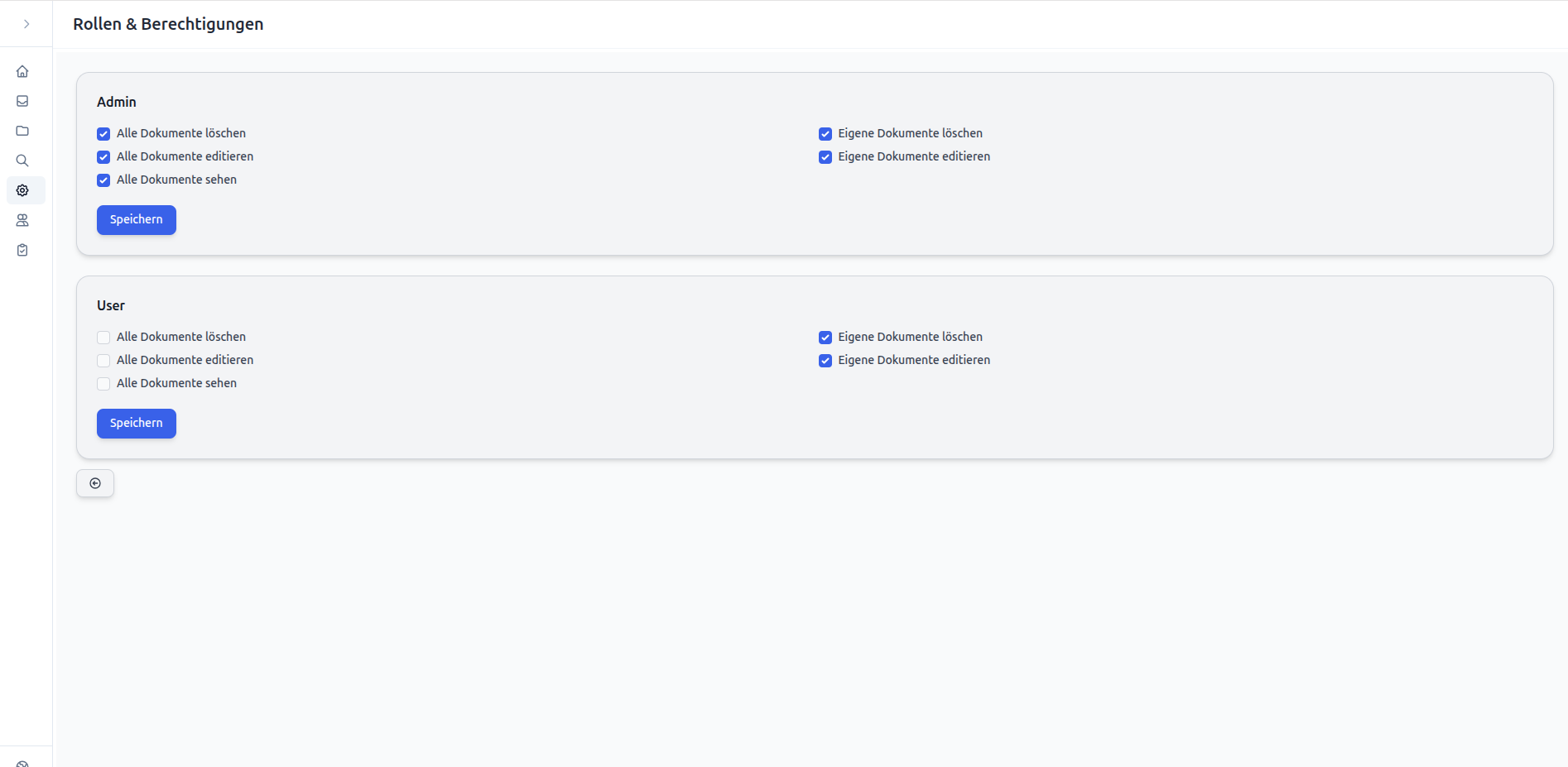
Task: Click the 'User' role heading
Action: click(111, 305)
